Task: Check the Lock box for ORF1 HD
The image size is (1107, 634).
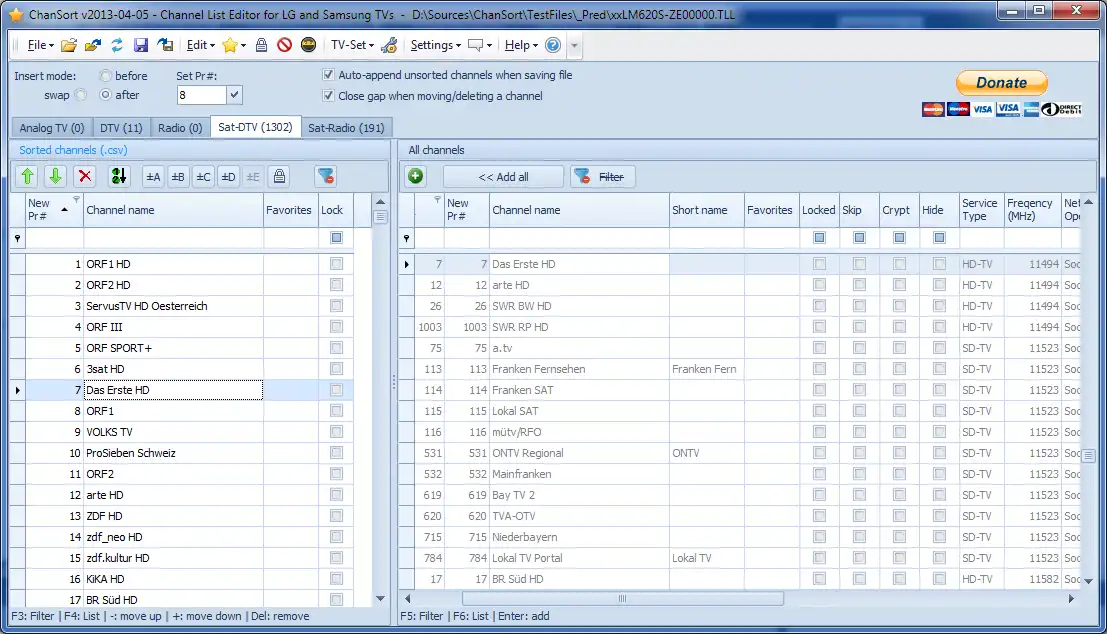Action: pos(336,264)
